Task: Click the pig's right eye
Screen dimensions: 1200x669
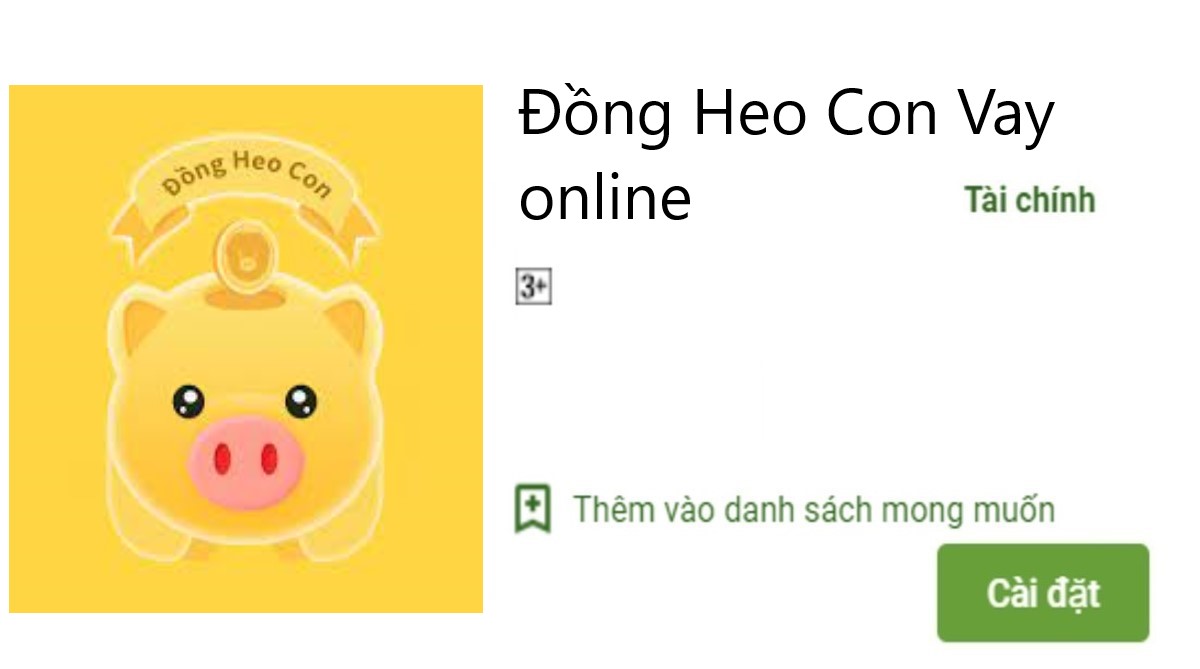Action: click(x=301, y=401)
